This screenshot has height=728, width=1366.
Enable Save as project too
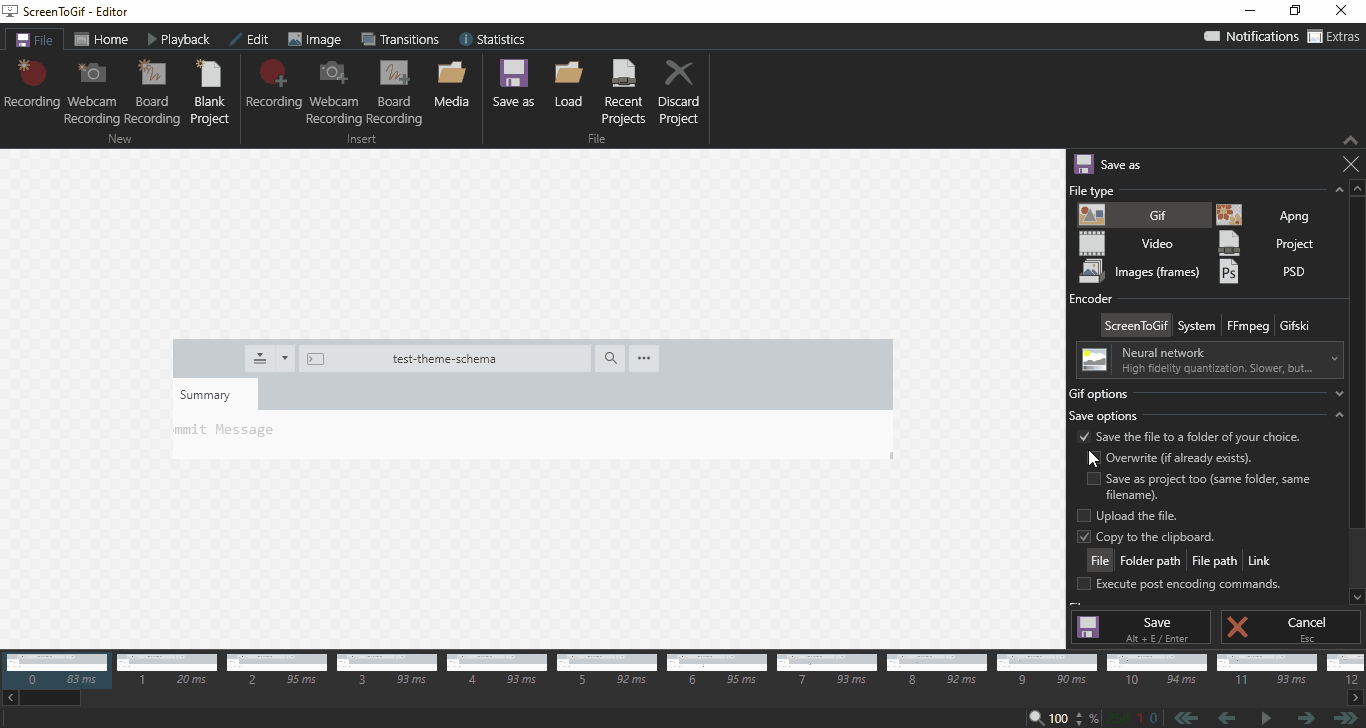[x=1094, y=479]
